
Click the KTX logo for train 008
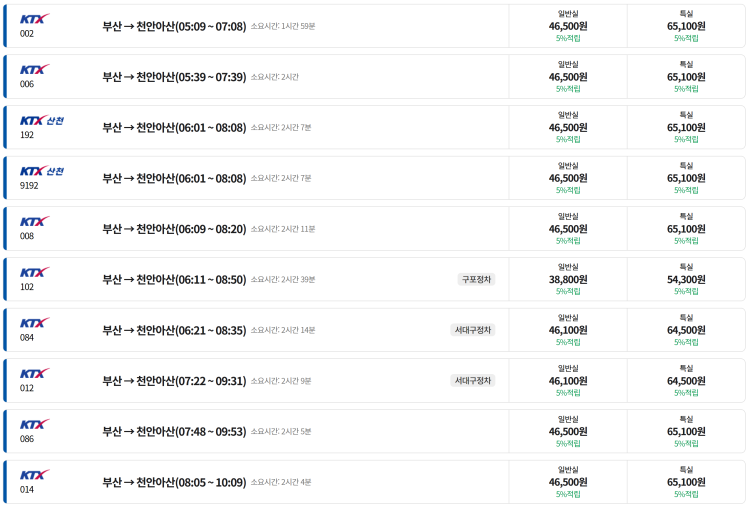34,221
